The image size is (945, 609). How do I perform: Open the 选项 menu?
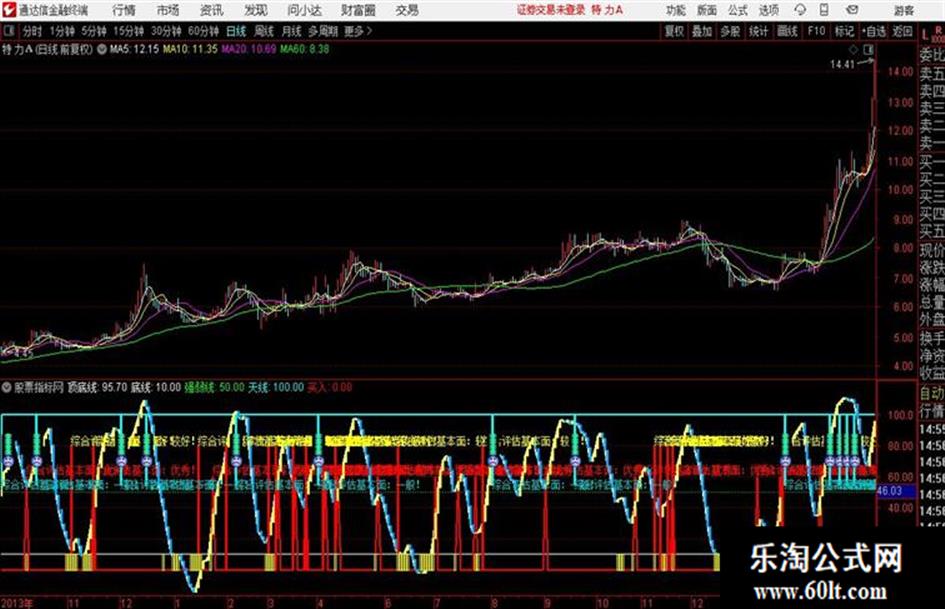(x=769, y=10)
